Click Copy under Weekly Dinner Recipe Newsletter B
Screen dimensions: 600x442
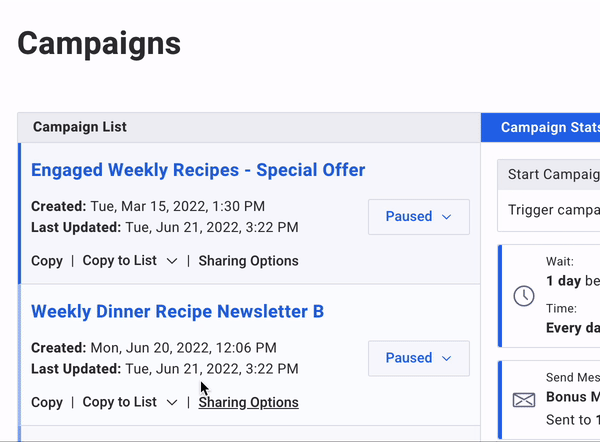tap(47, 403)
